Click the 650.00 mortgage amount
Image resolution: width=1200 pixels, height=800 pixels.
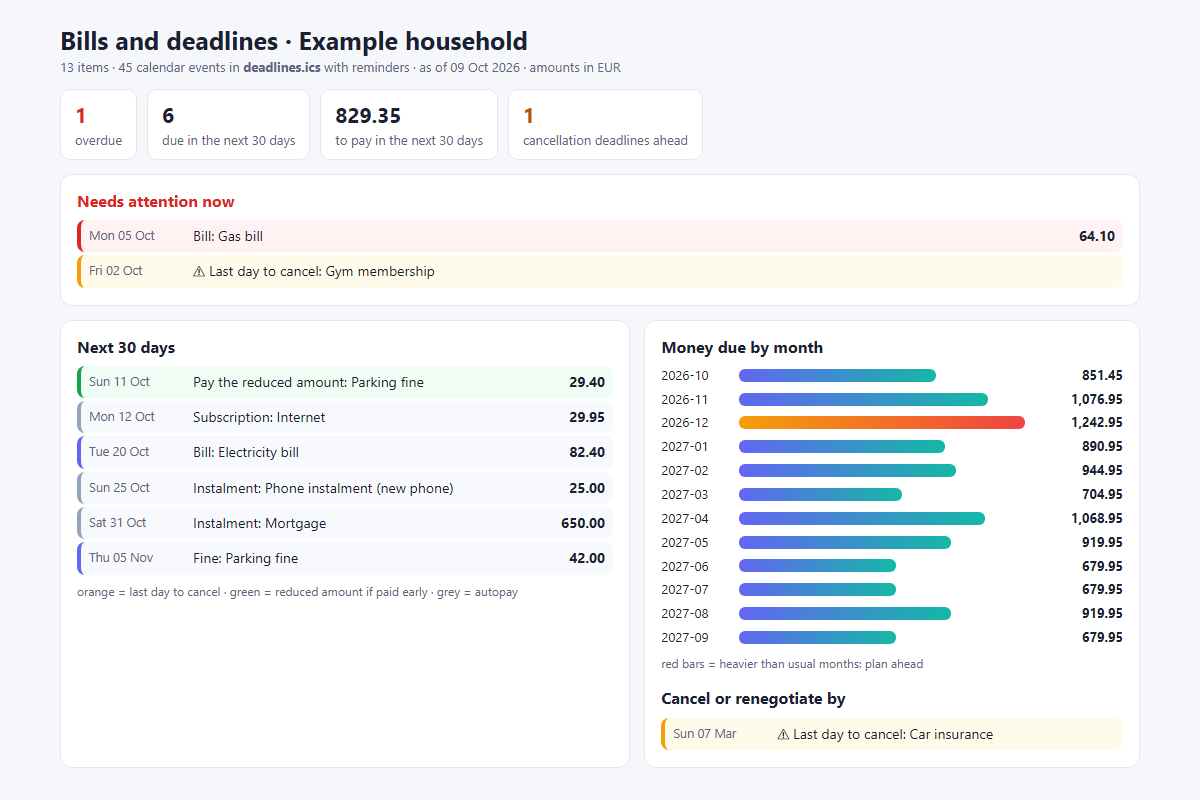pyautogui.click(x=583, y=523)
